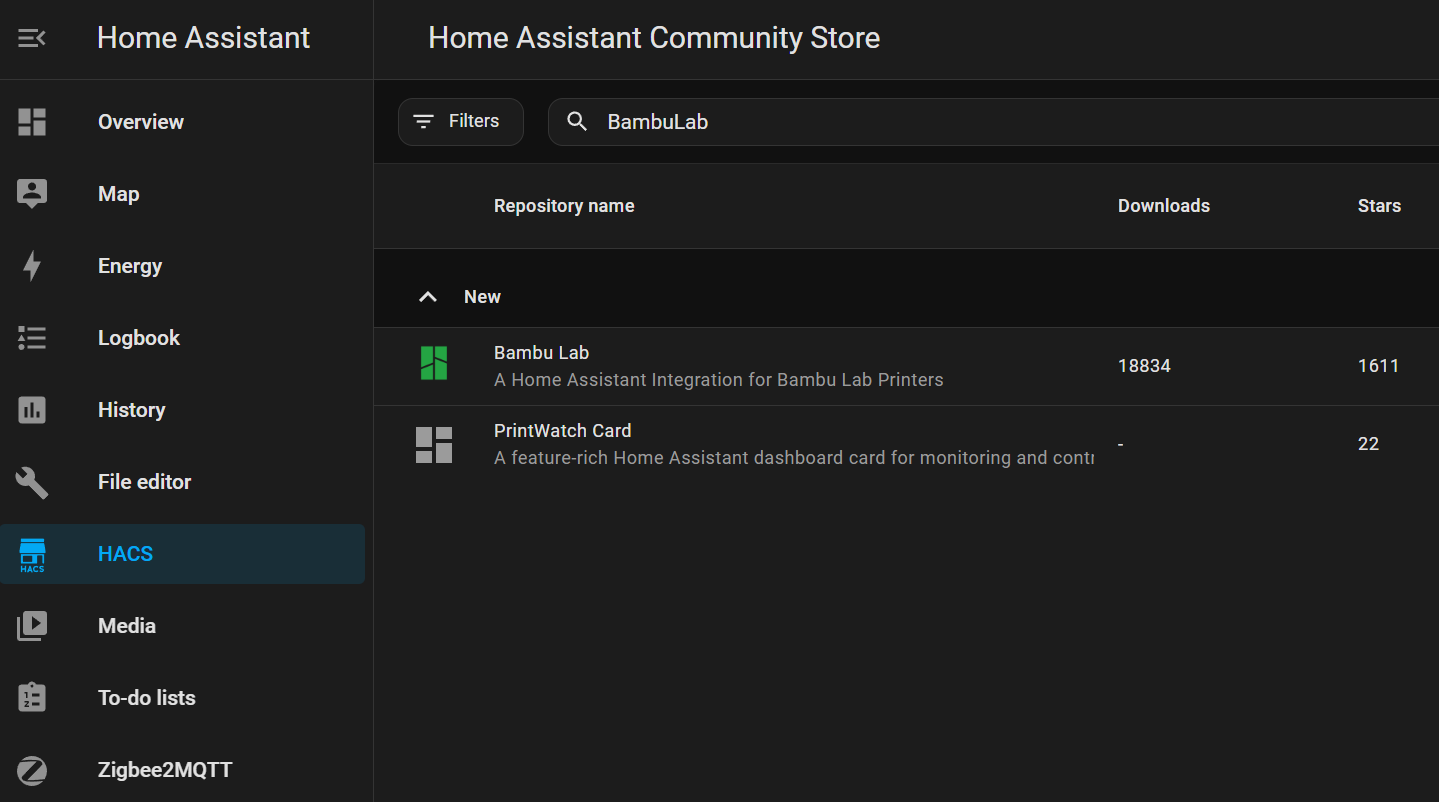The image size is (1439, 802).
Task: Open the Media browser
Action: point(183,626)
